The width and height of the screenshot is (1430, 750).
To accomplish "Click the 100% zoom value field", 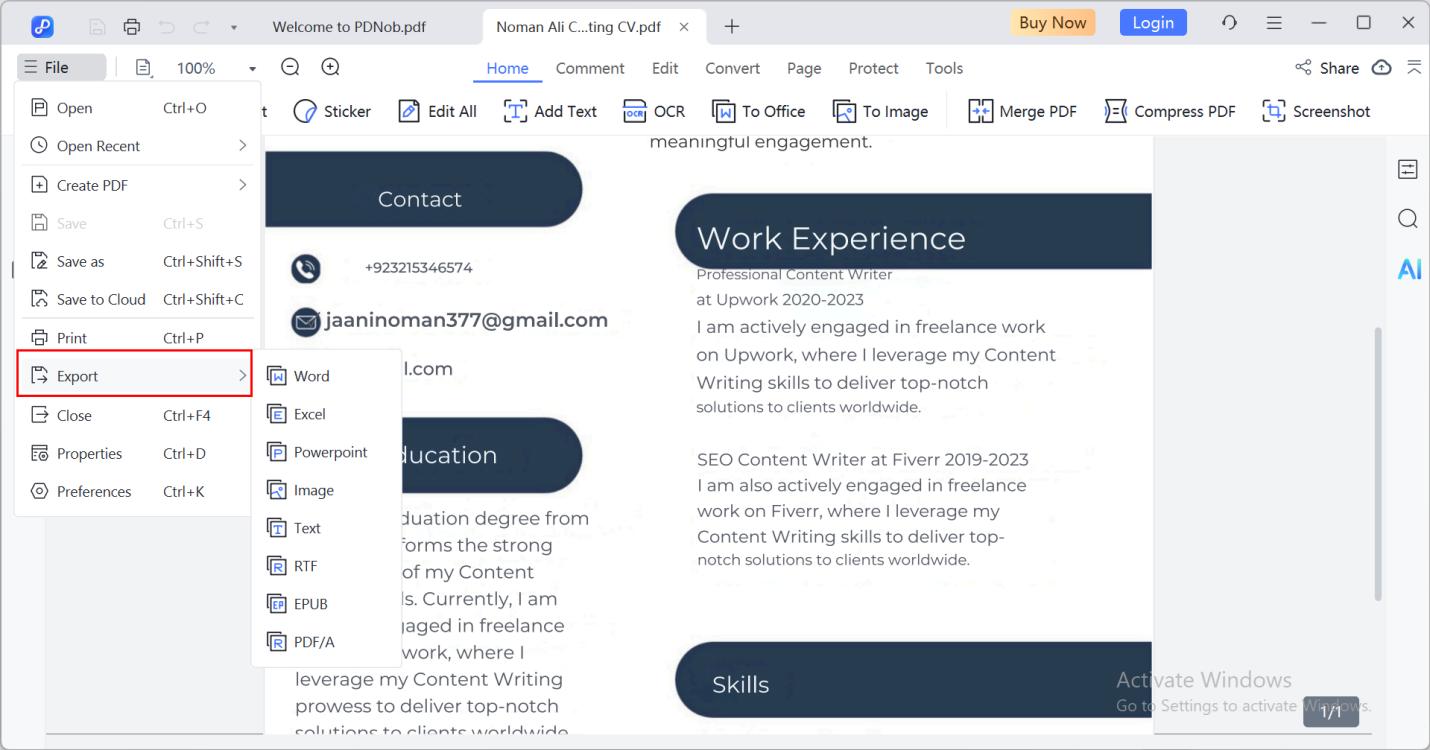I will coord(196,68).
